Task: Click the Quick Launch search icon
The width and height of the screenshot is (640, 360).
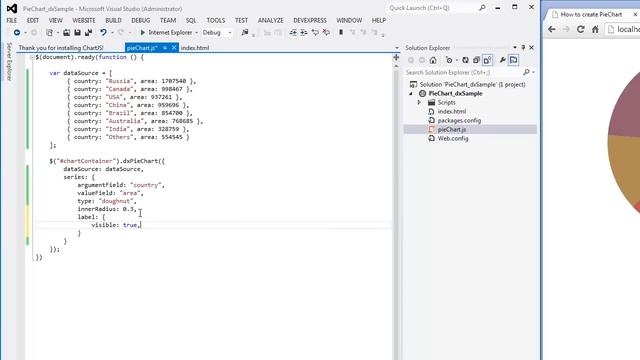Action: 482,8
